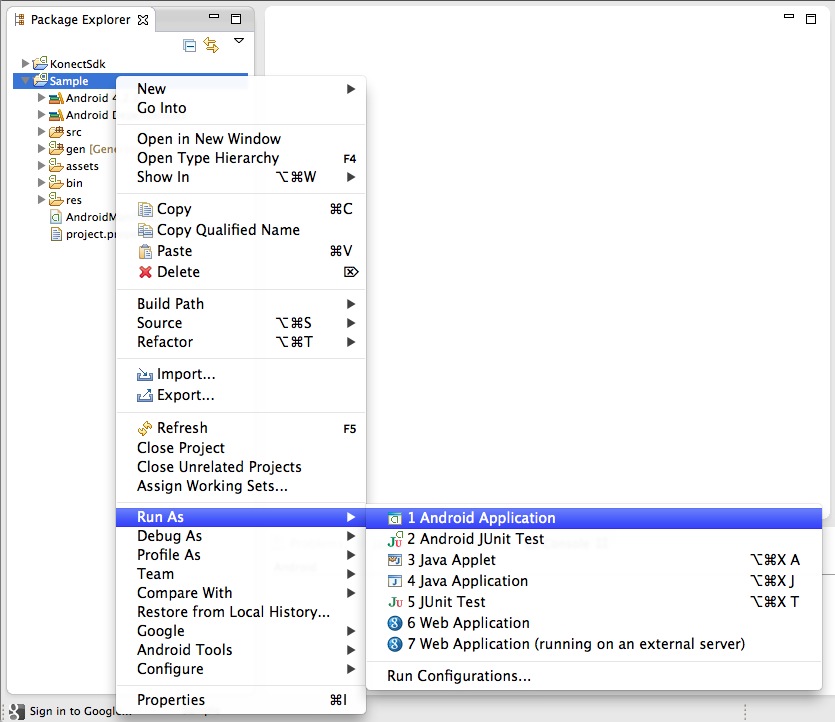Click the Package Explorer tab icon
Image resolution: width=835 pixels, height=722 pixels.
point(19,20)
